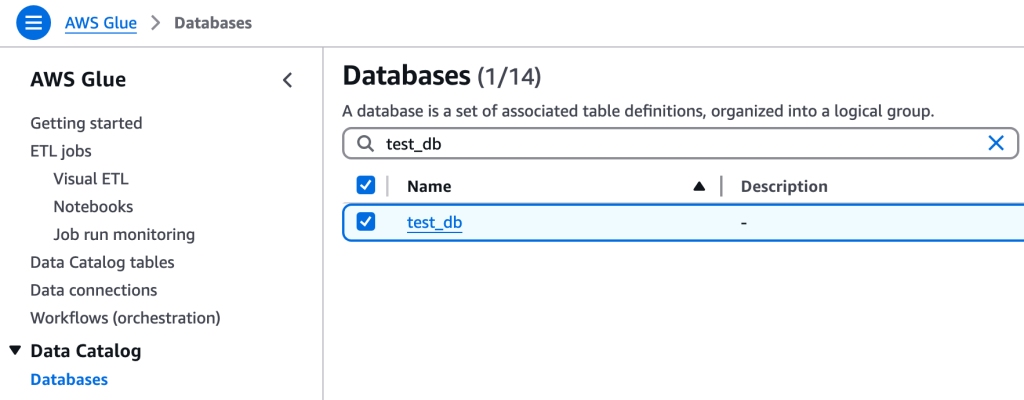Click the Description column header
The width and height of the screenshot is (1024, 400).
pyautogui.click(x=784, y=186)
